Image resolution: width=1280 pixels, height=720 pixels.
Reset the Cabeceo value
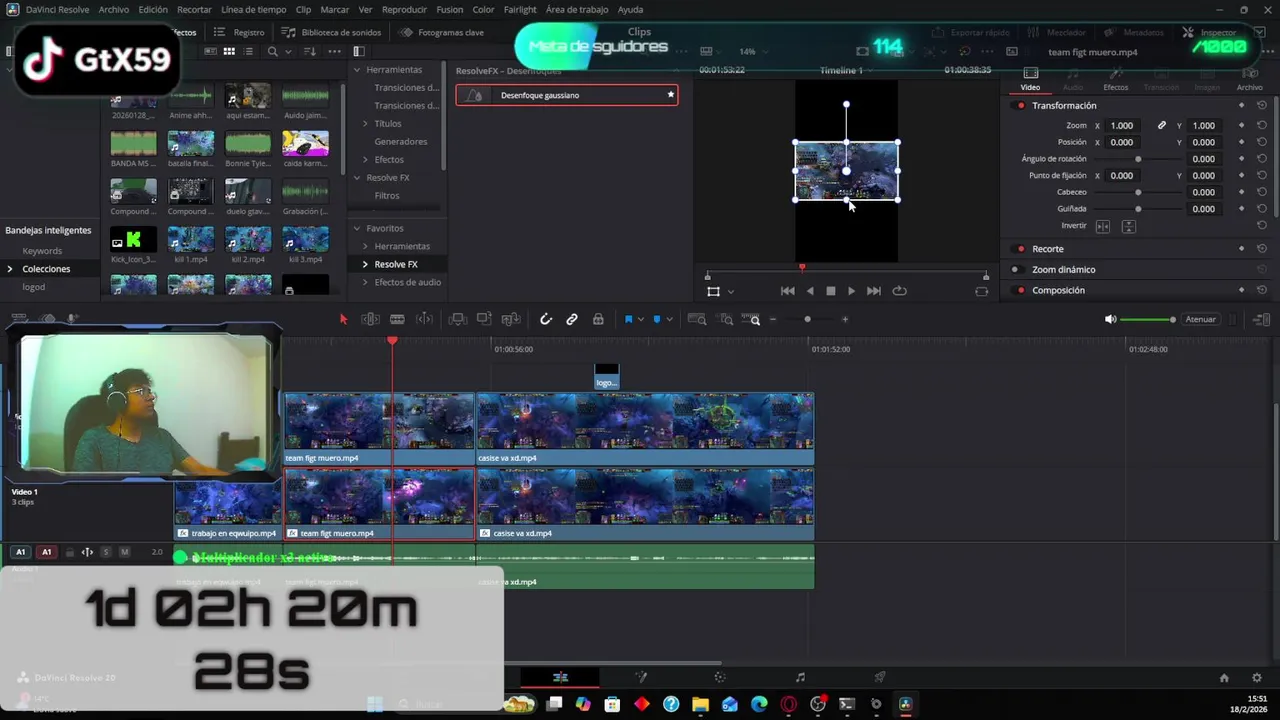click(1262, 192)
